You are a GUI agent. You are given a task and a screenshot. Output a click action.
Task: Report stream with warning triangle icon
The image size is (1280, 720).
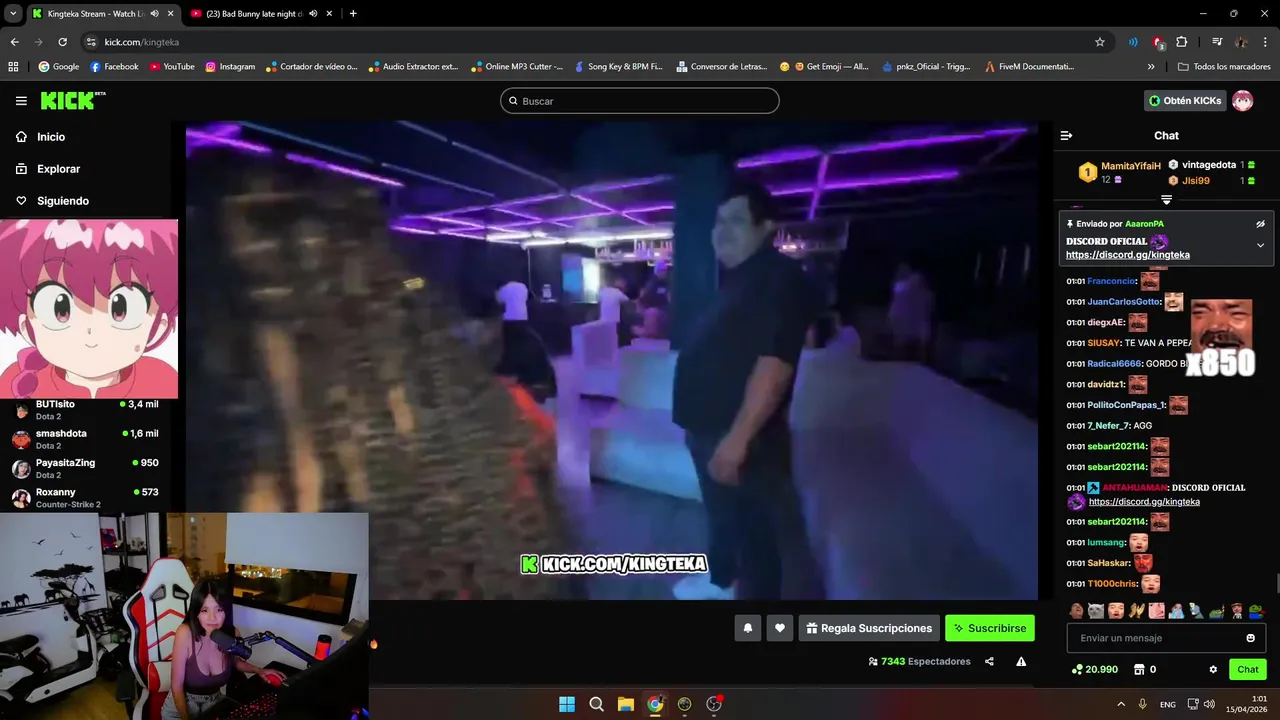(1021, 661)
